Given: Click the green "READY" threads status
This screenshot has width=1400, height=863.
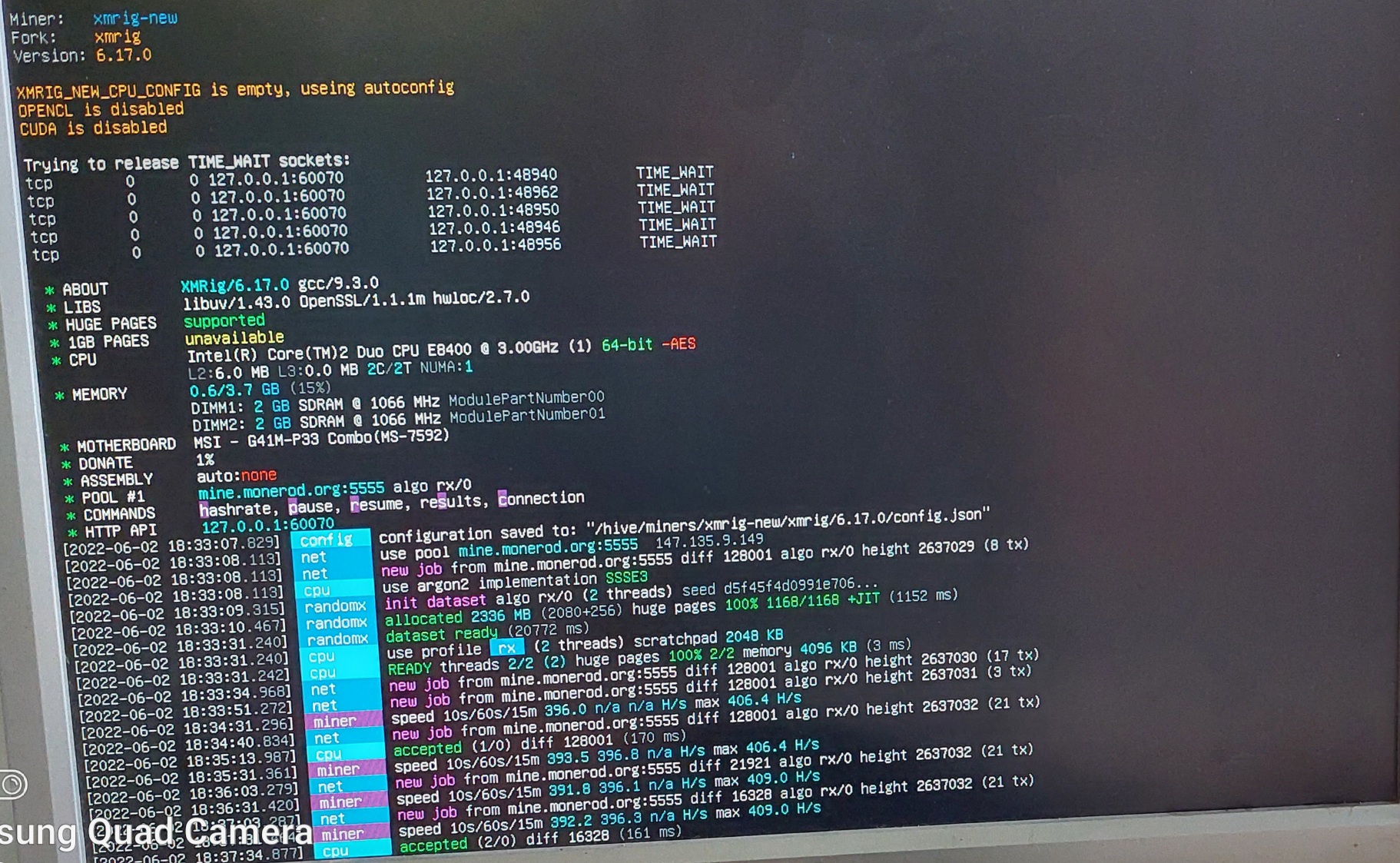Looking at the screenshot, I should [x=410, y=669].
